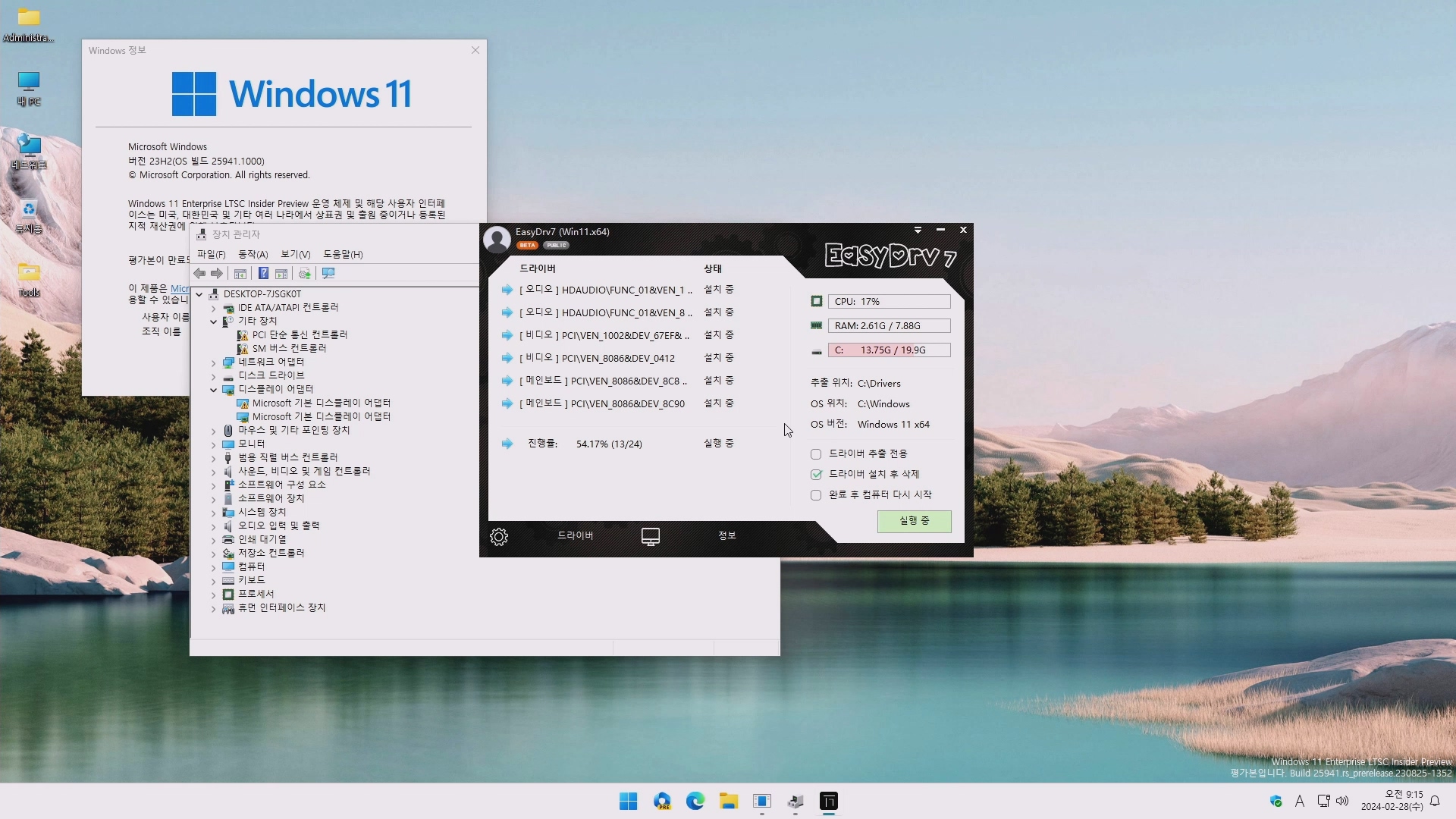Select PCI 단순 통신 컨트롤러 device
Screen dimensions: 1456x819
[292, 335]
